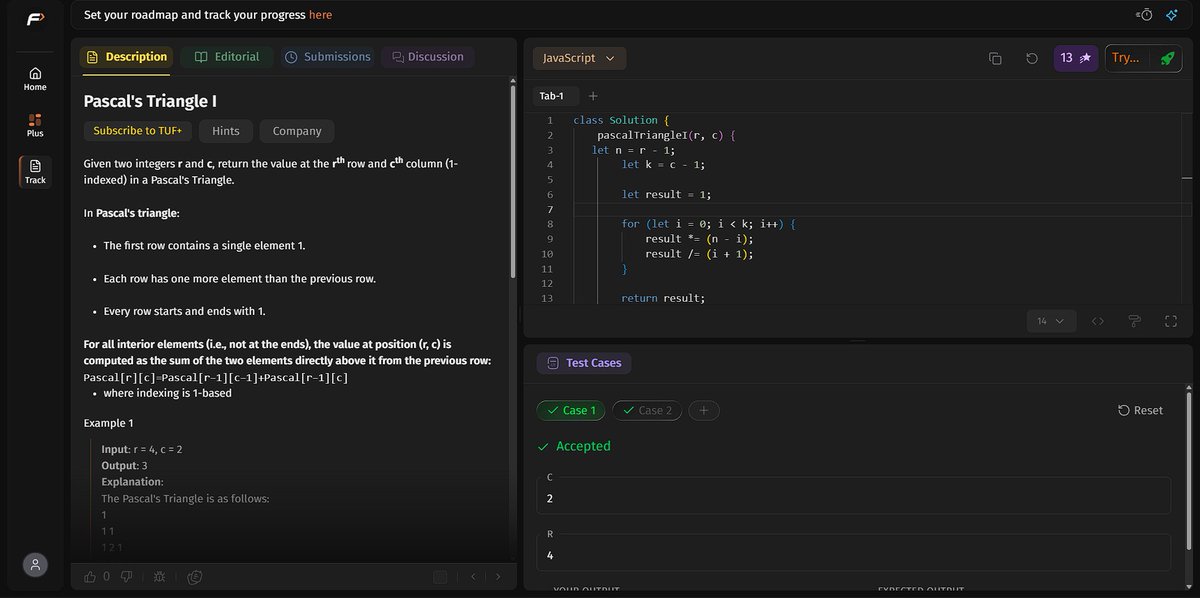
Task: Click the C input field showing 2
Action: (x=853, y=496)
